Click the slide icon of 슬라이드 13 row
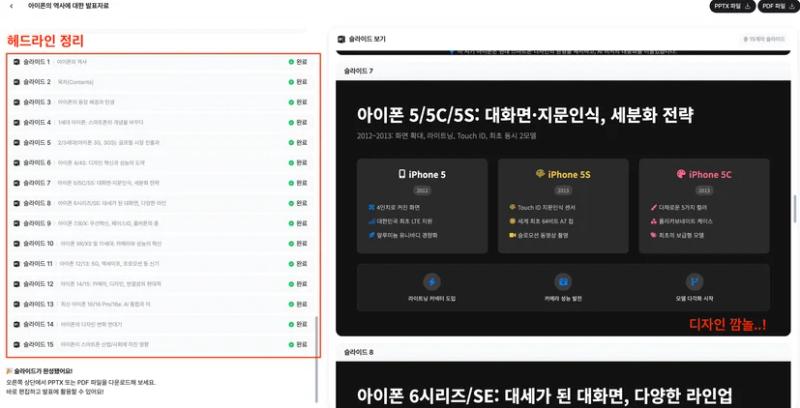 [x=17, y=304]
